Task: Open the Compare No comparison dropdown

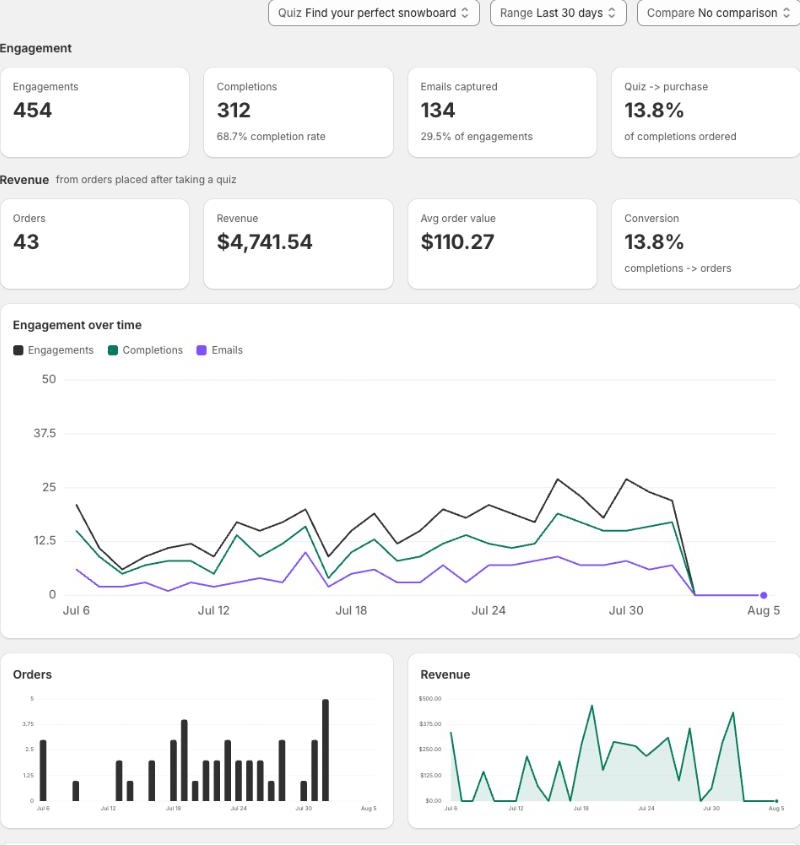Action: pos(719,13)
